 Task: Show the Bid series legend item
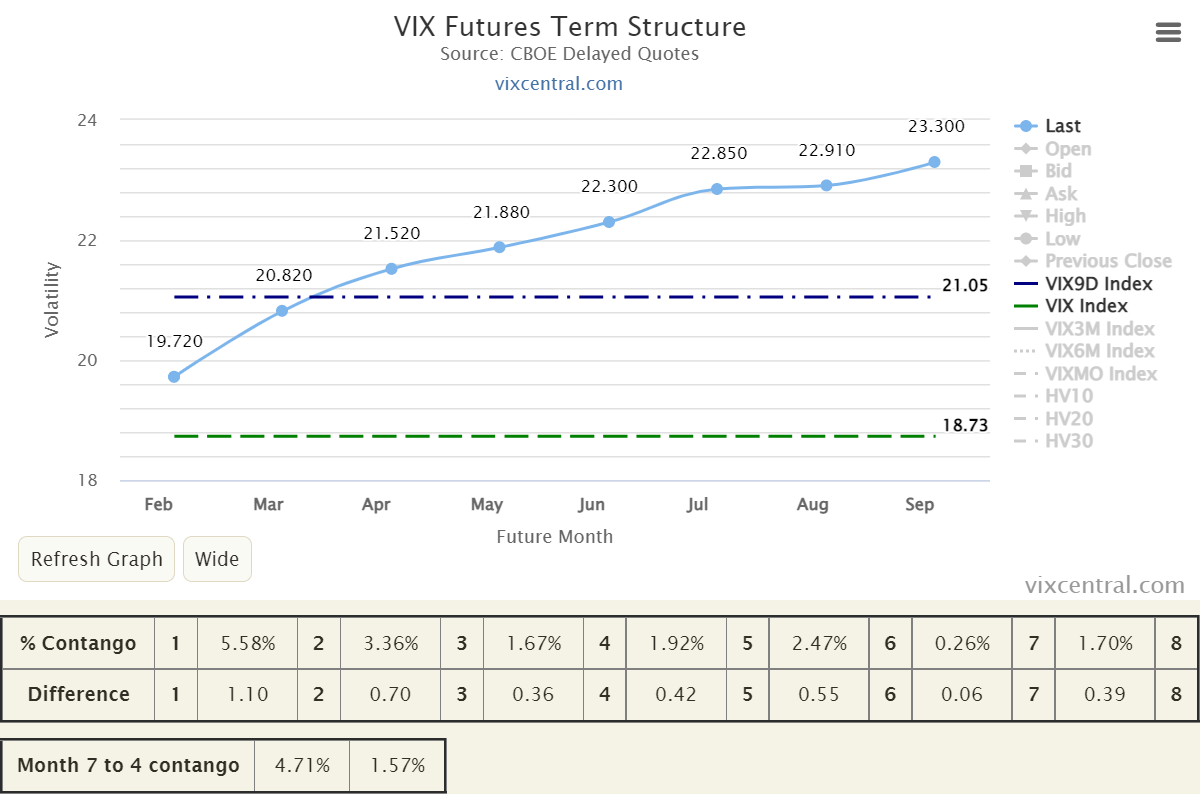click(x=1043, y=171)
